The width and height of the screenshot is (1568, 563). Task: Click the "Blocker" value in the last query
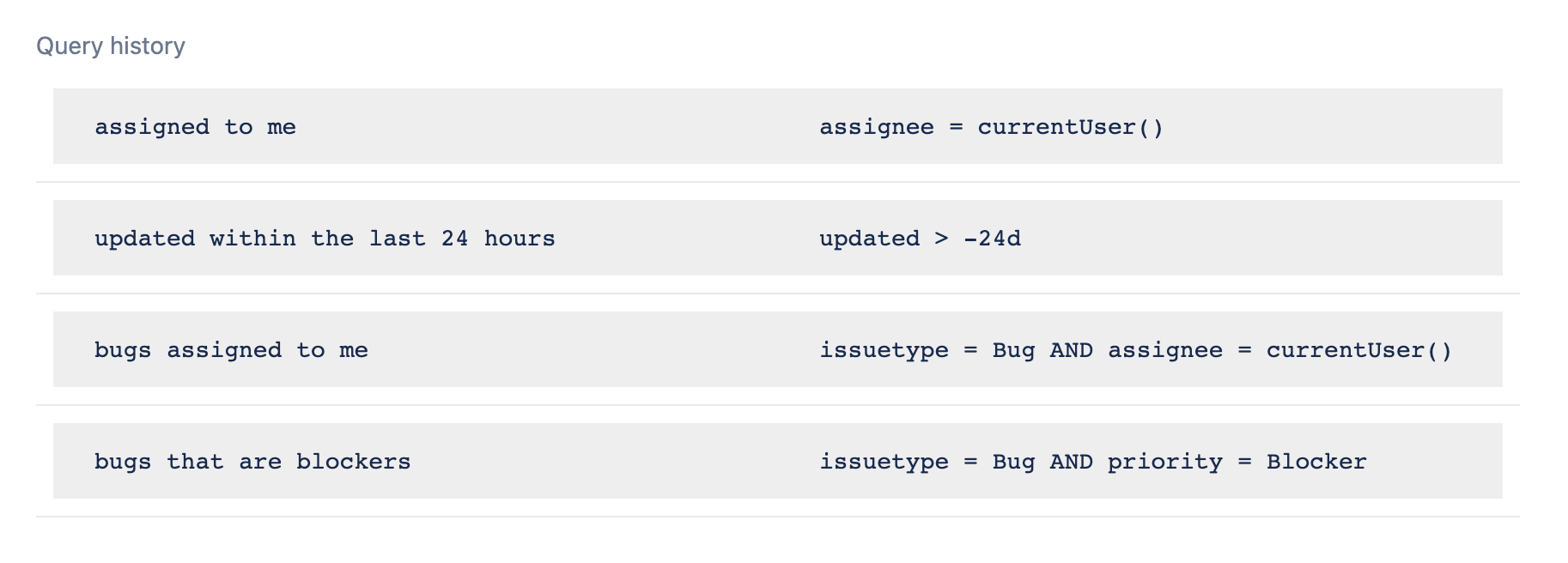tap(1316, 462)
